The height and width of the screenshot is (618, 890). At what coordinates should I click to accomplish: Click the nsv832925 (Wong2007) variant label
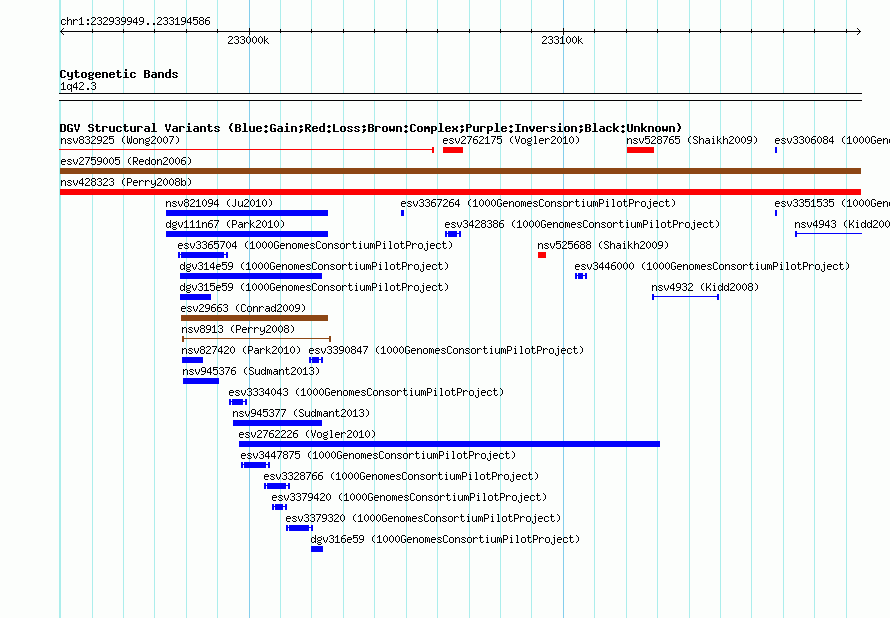(120, 140)
